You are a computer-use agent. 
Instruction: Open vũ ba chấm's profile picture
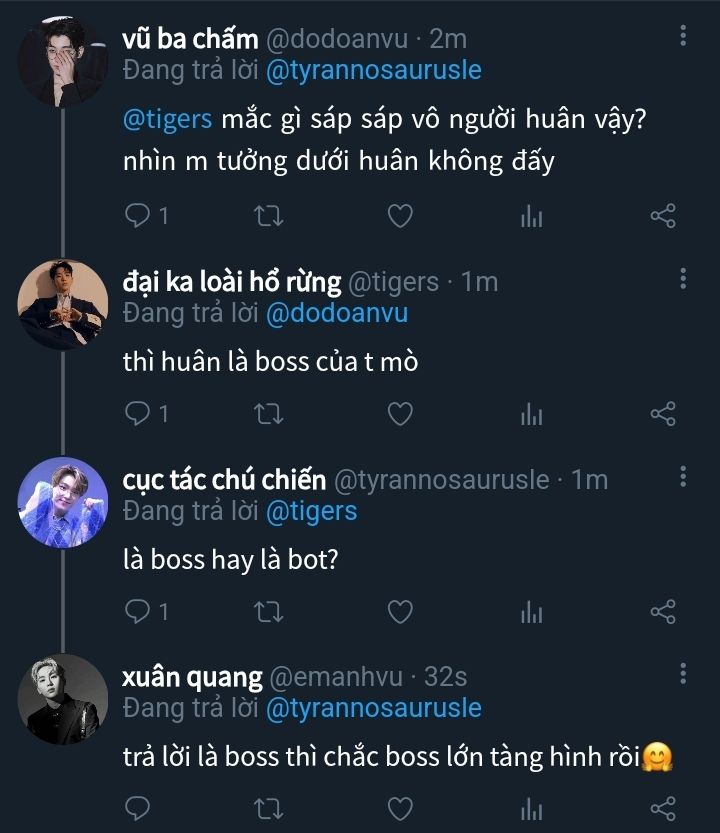pyautogui.click(x=62, y=62)
